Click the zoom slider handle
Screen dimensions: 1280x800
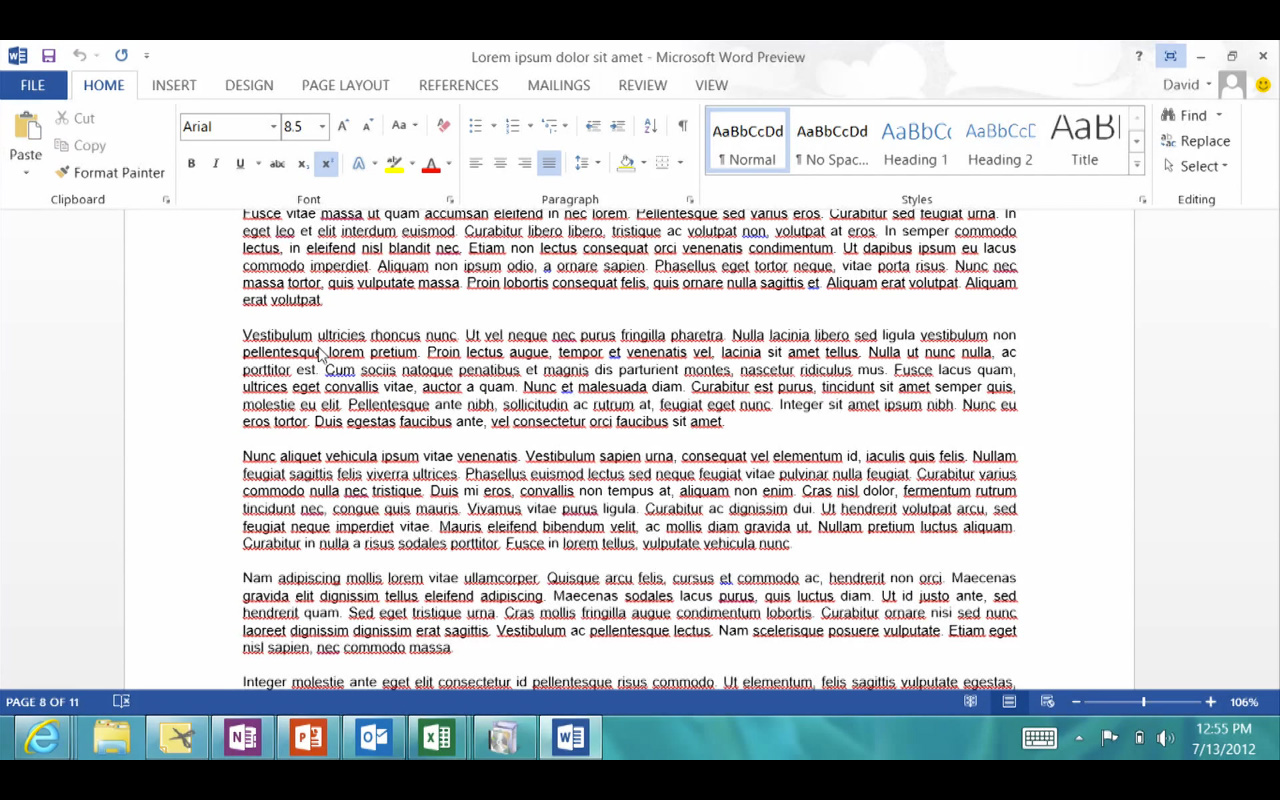(x=1143, y=702)
